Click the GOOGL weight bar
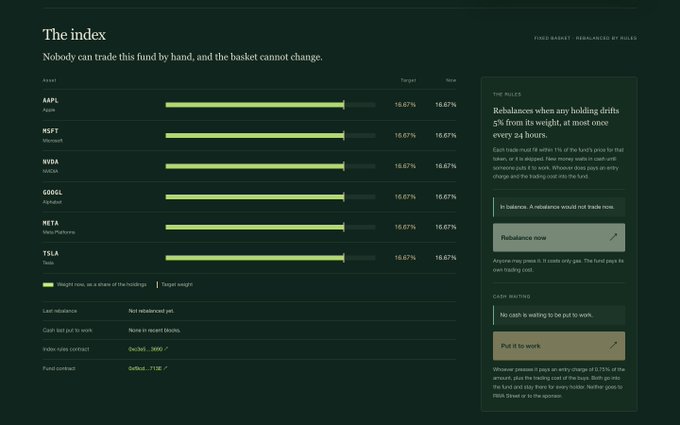 tap(270, 197)
